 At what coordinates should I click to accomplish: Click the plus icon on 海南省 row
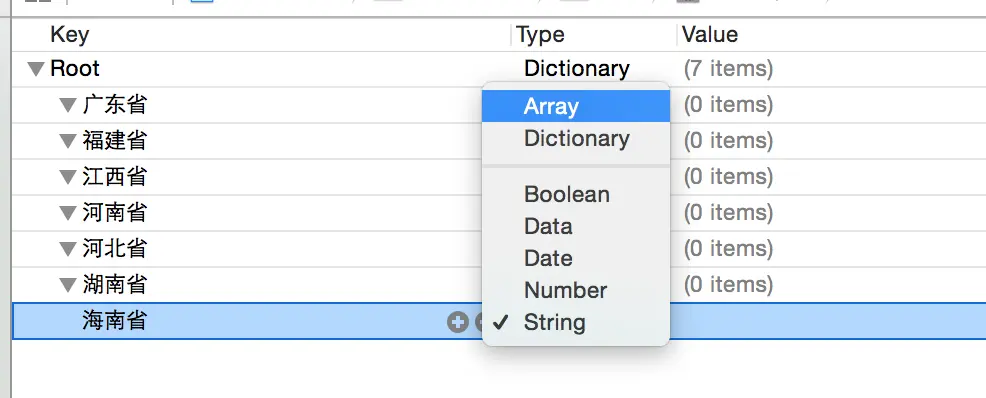pyautogui.click(x=457, y=323)
